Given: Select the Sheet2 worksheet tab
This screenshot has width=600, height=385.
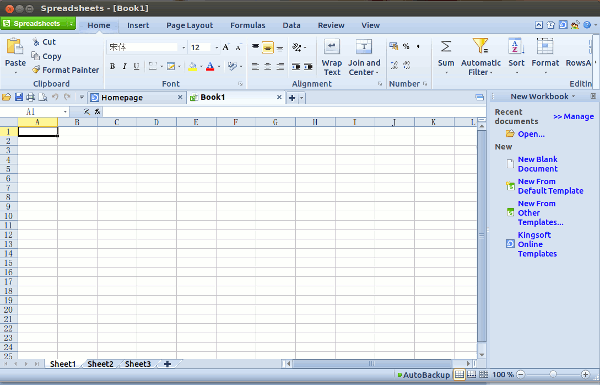Looking at the screenshot, I should (100, 364).
